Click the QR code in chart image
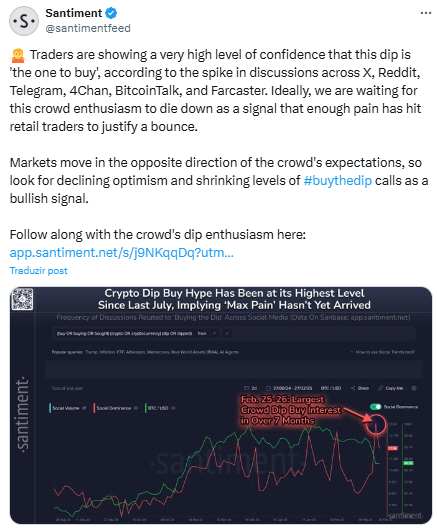437x528 pixels. [23, 299]
